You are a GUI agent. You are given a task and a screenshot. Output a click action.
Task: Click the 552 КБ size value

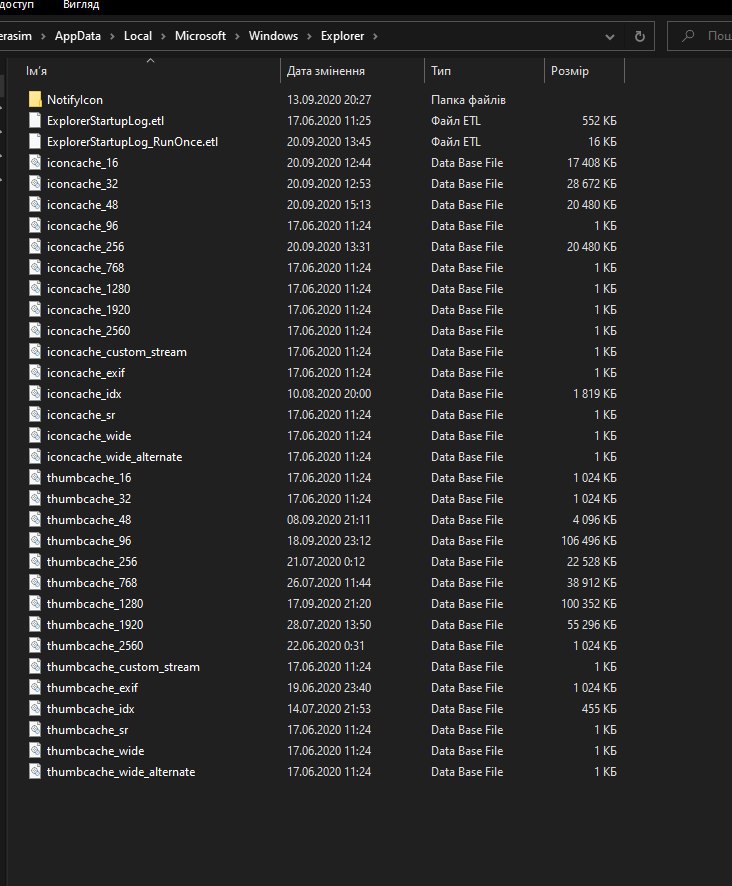coord(599,121)
